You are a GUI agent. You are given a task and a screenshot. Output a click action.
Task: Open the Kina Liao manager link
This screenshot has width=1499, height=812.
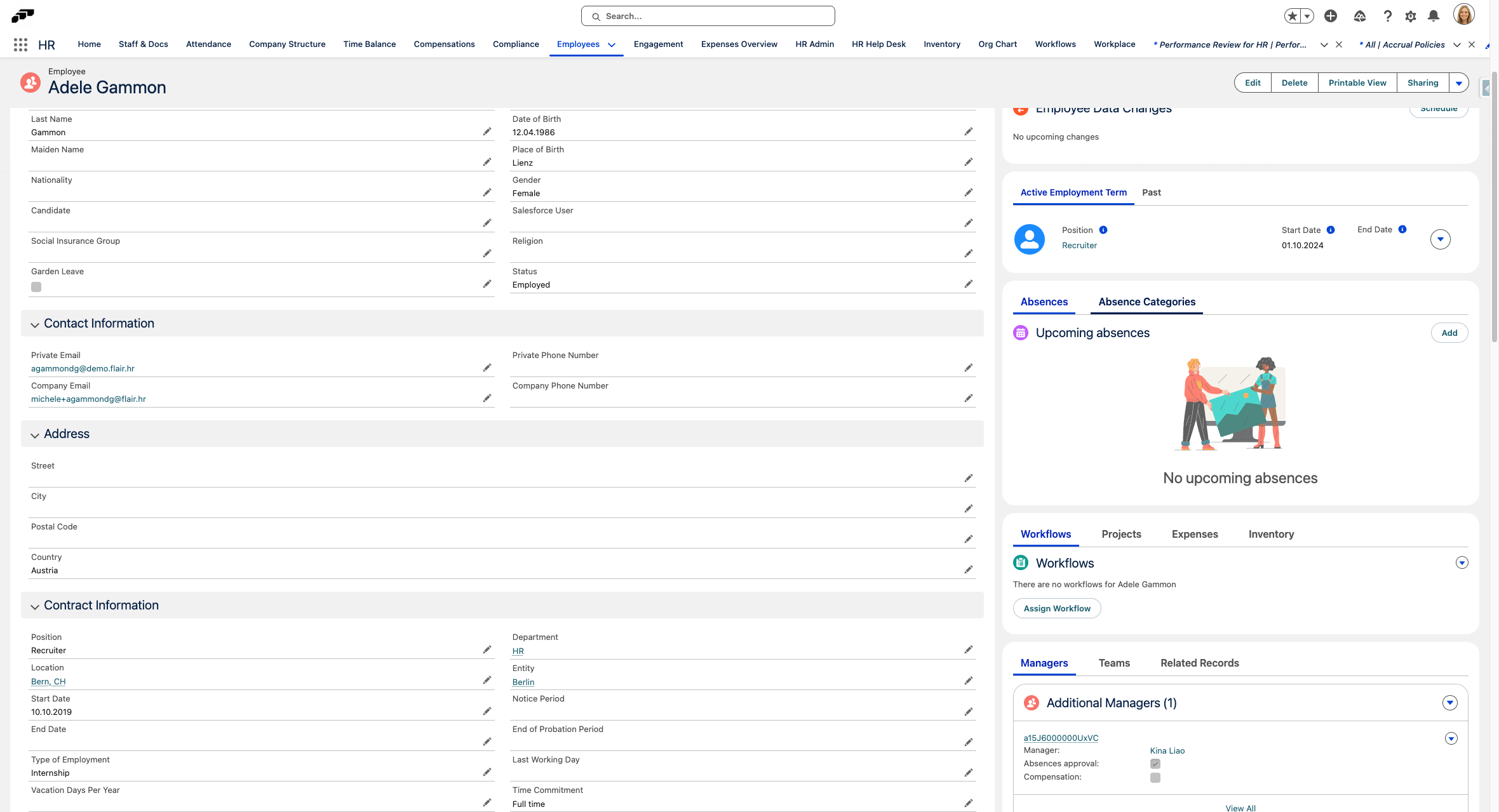(x=1167, y=750)
